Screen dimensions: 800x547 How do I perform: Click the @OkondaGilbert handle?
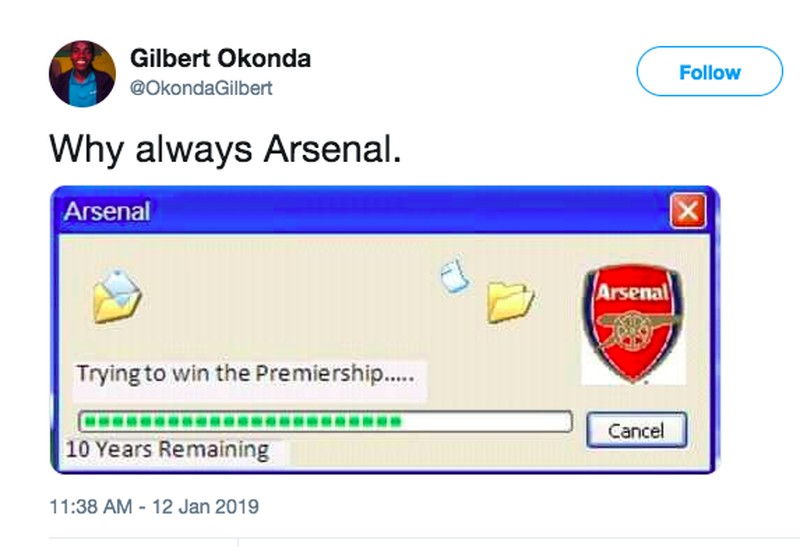coord(201,88)
